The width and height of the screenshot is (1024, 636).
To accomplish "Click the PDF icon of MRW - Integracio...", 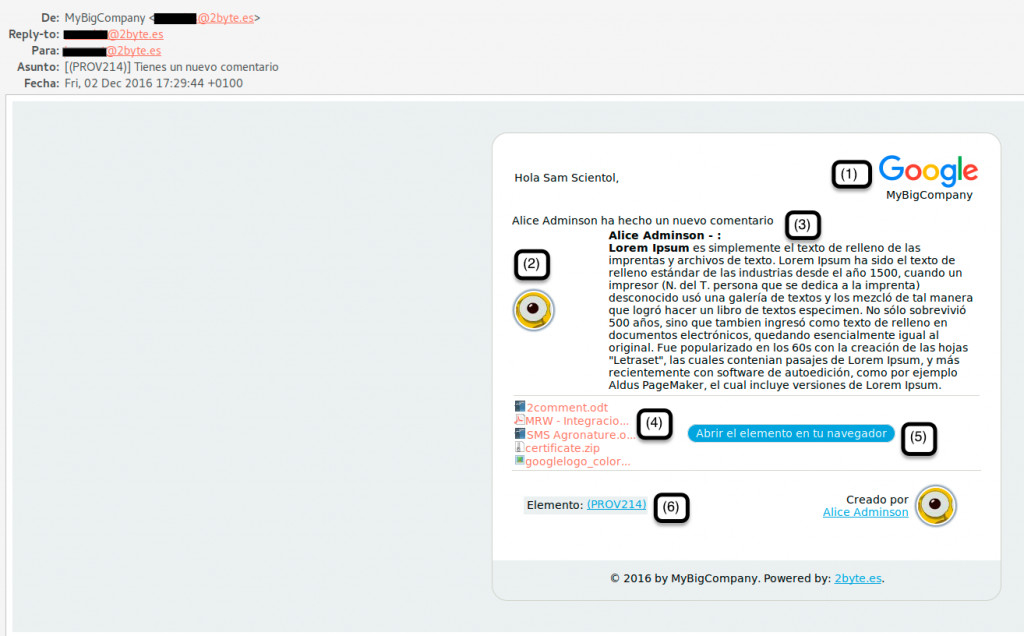I will pyautogui.click(x=520, y=420).
